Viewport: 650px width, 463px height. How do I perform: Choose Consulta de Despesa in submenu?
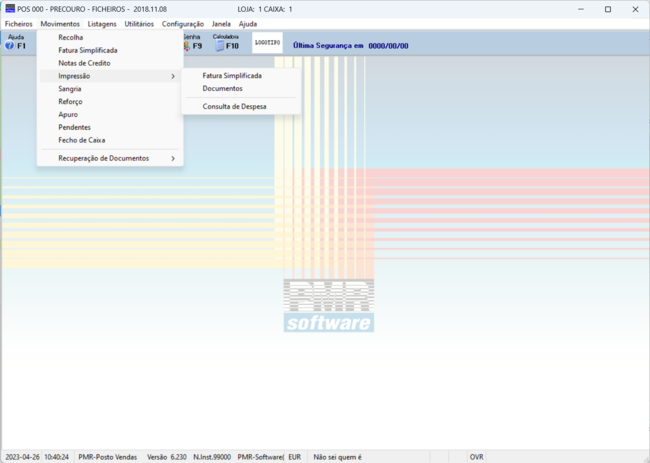pos(234,106)
